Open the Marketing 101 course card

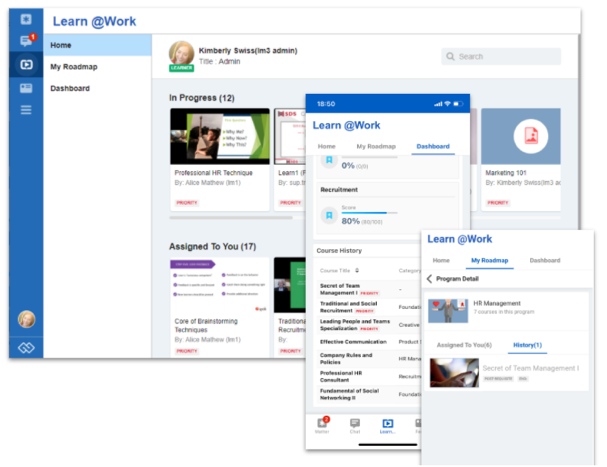(x=521, y=160)
